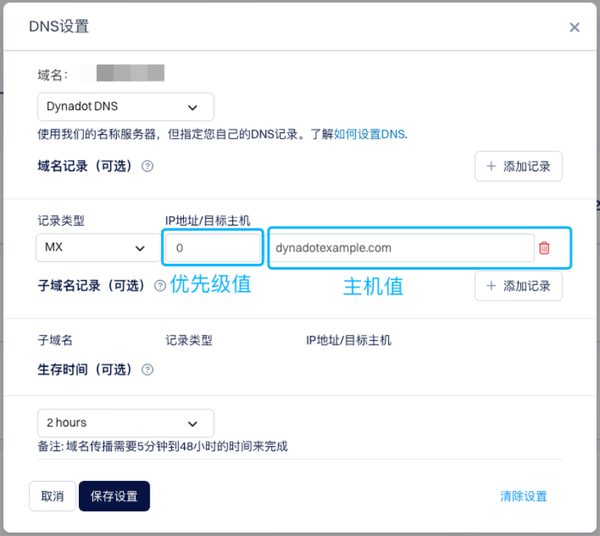This screenshot has height=536, width=600.
Task: Click the 域名记录（可选） heading
Action: tap(85, 166)
